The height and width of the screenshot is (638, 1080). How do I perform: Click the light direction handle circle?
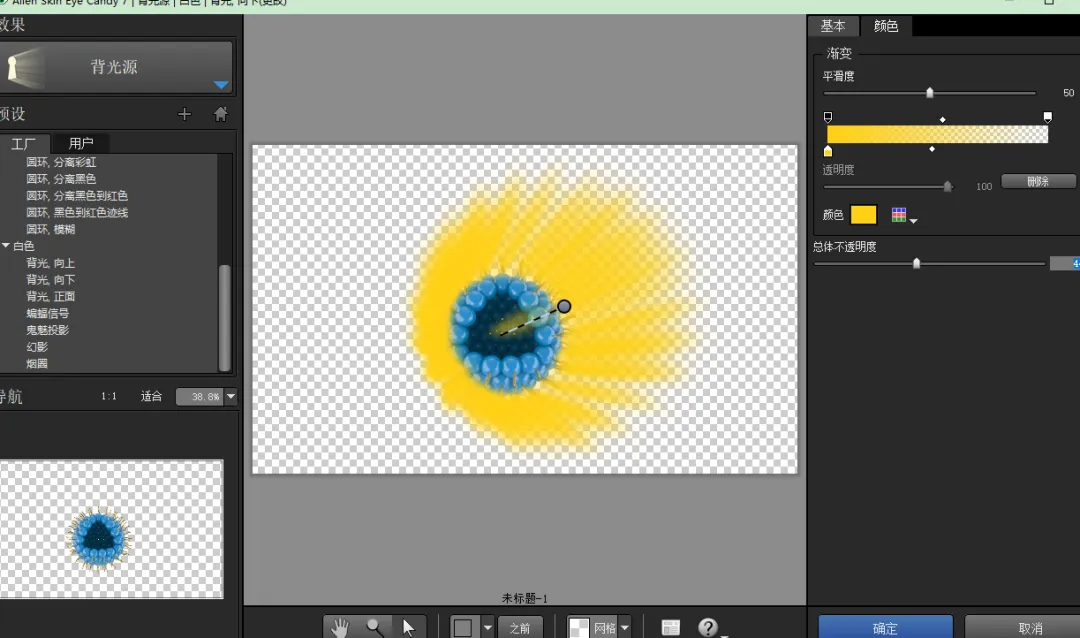click(564, 307)
